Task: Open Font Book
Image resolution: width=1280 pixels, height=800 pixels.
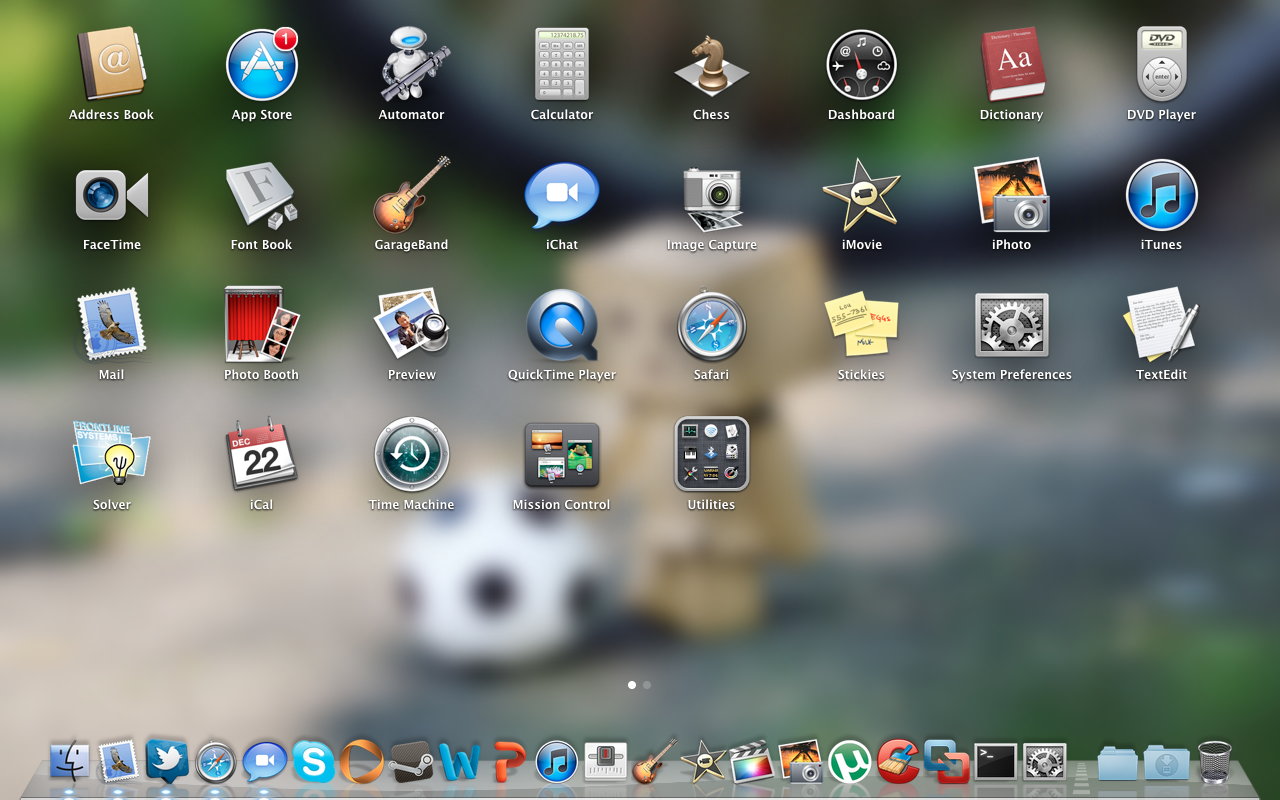Action: click(x=262, y=195)
